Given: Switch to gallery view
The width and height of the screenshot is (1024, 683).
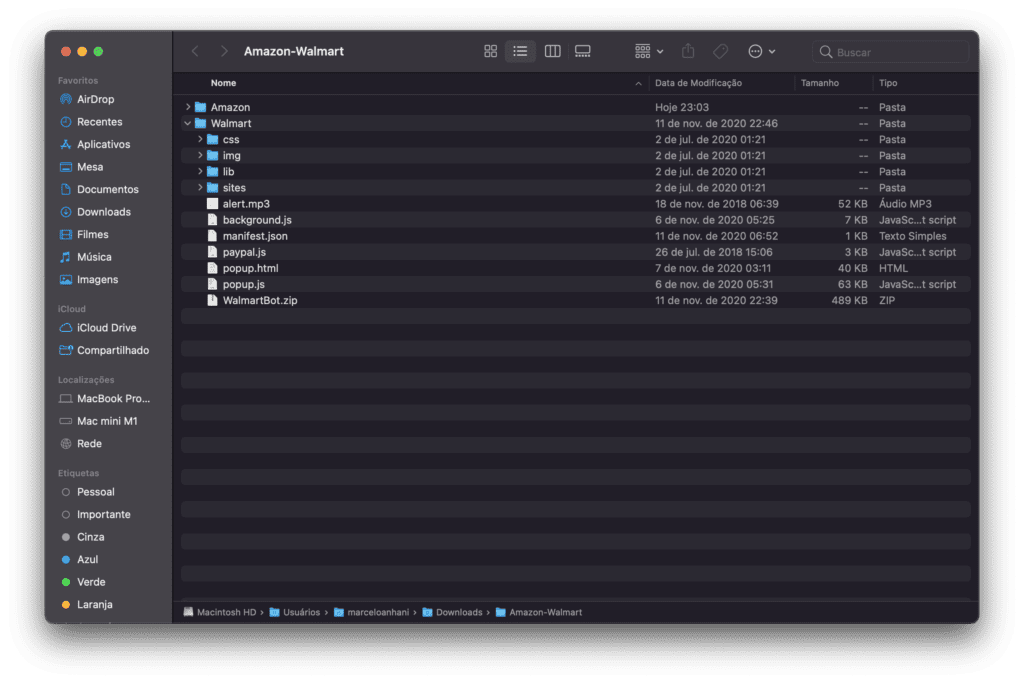Looking at the screenshot, I should point(583,51).
